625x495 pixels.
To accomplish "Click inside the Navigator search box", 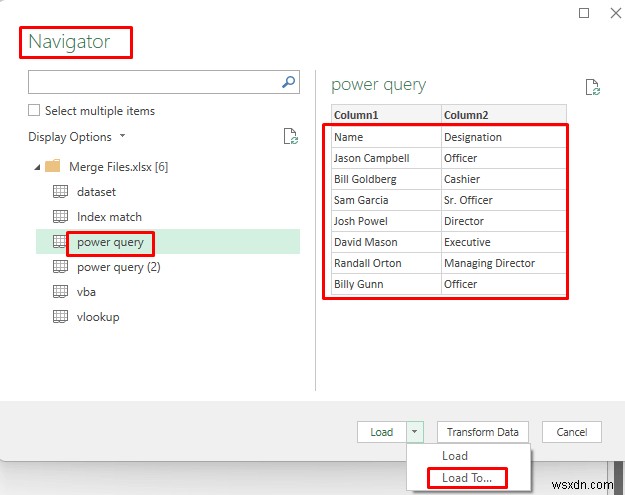I will [x=150, y=82].
